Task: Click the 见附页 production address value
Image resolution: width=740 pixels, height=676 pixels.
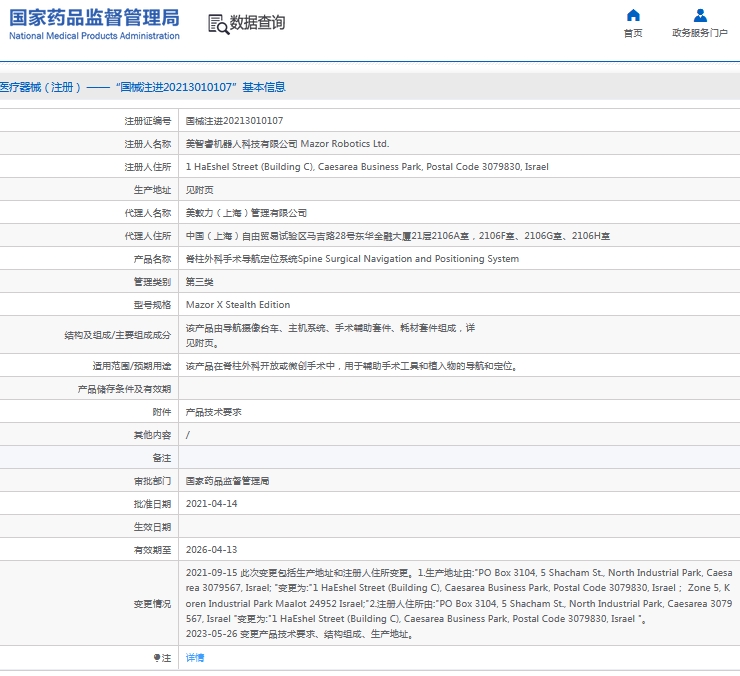Action: 199,190
